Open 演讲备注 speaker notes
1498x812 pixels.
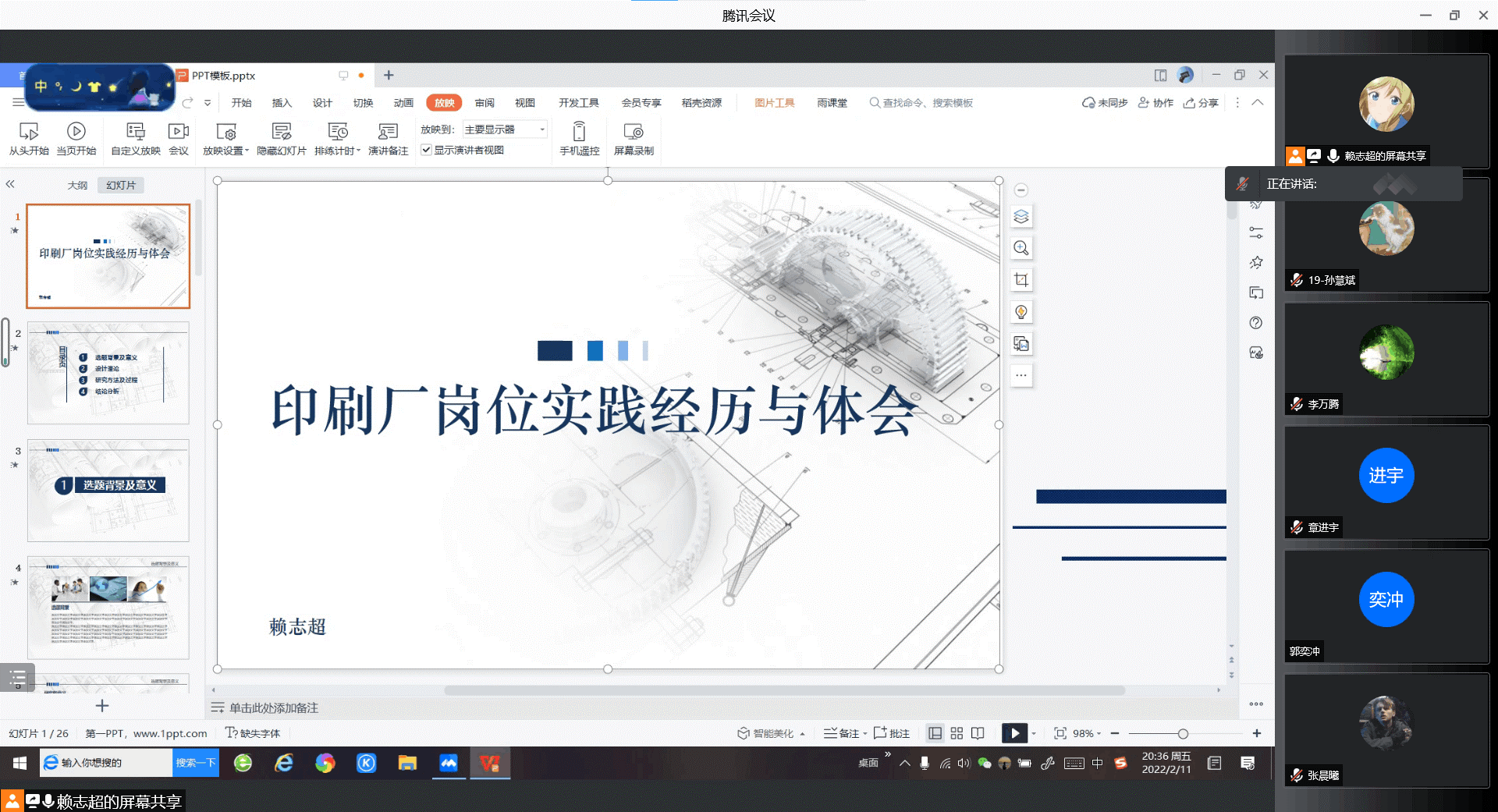pos(388,139)
